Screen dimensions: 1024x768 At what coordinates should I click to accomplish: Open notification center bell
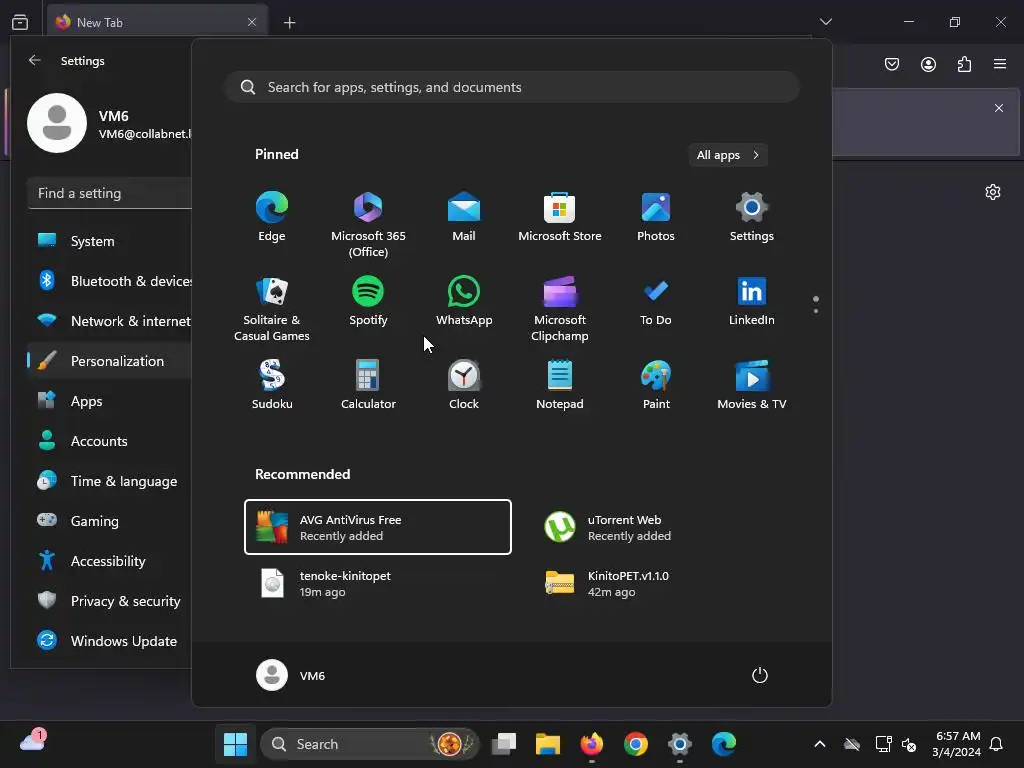point(996,744)
